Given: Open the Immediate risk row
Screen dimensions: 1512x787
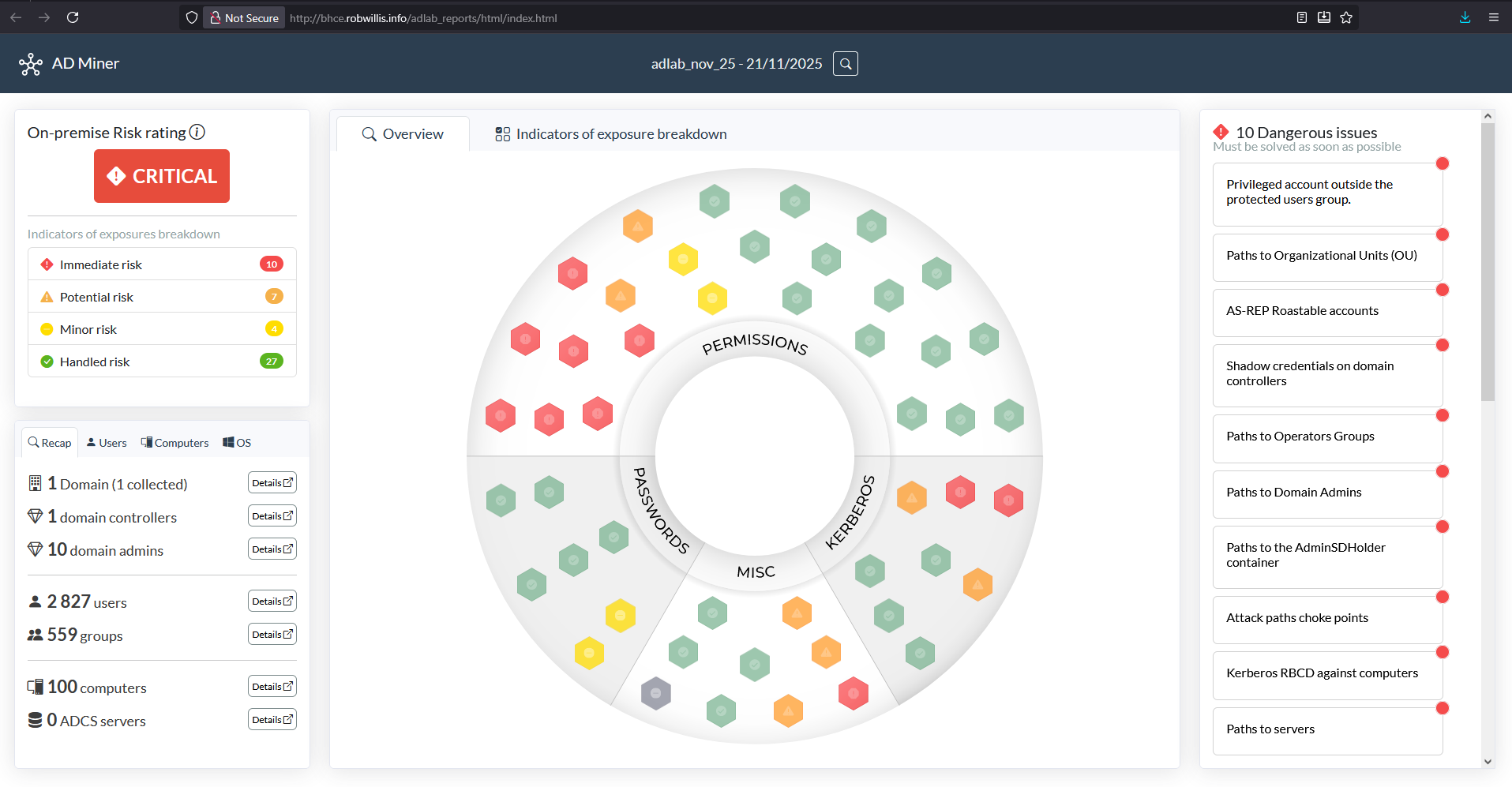Looking at the screenshot, I should 162,264.
